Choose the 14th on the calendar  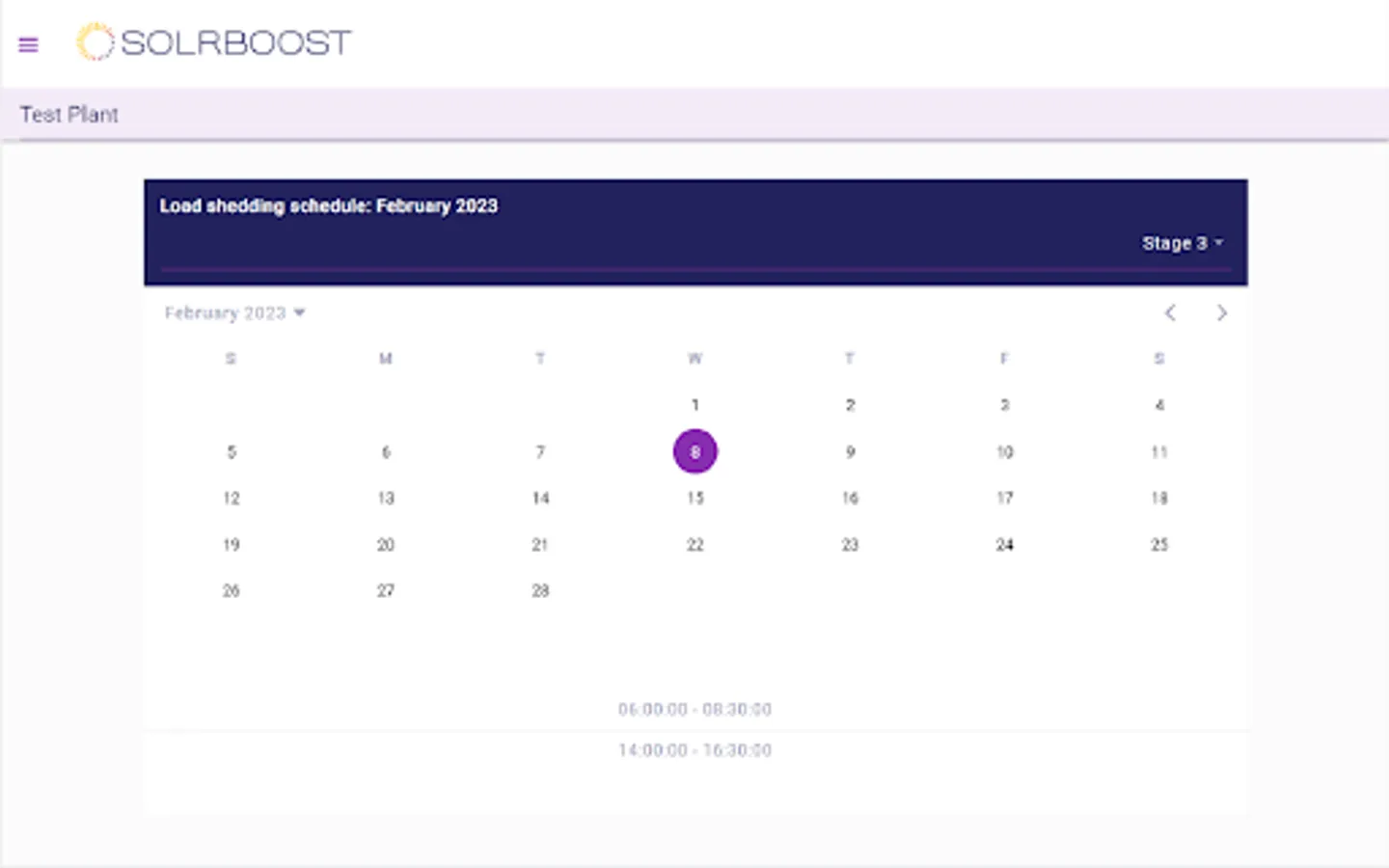click(540, 498)
